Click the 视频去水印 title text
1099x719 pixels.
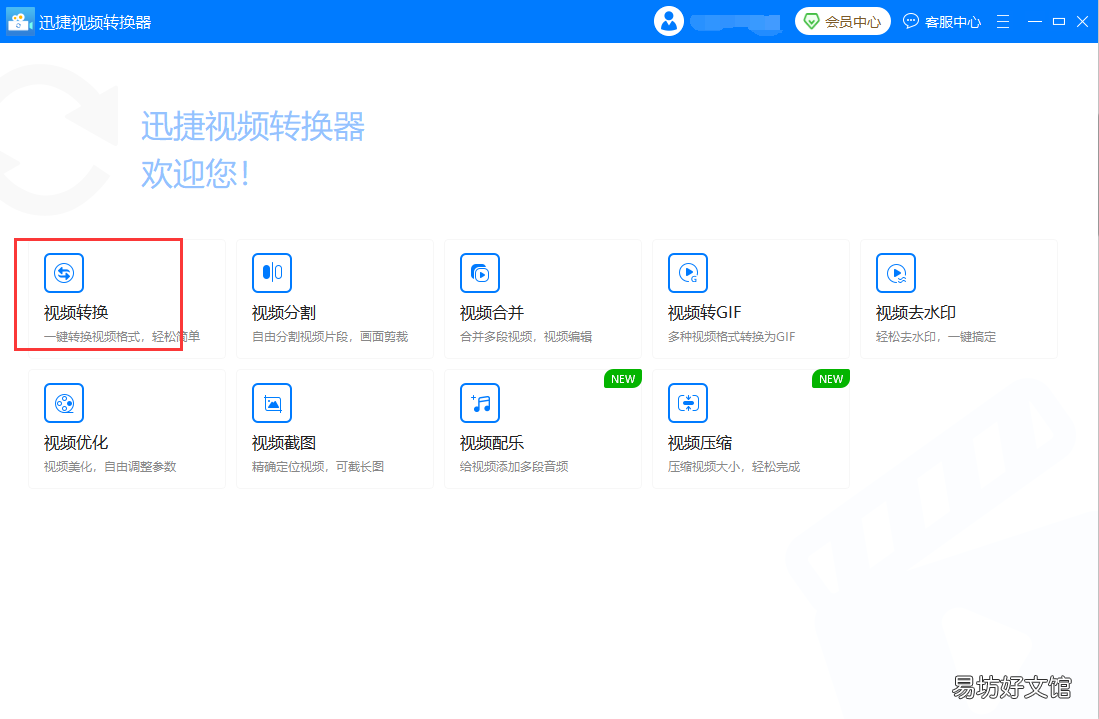pyautogui.click(x=916, y=313)
